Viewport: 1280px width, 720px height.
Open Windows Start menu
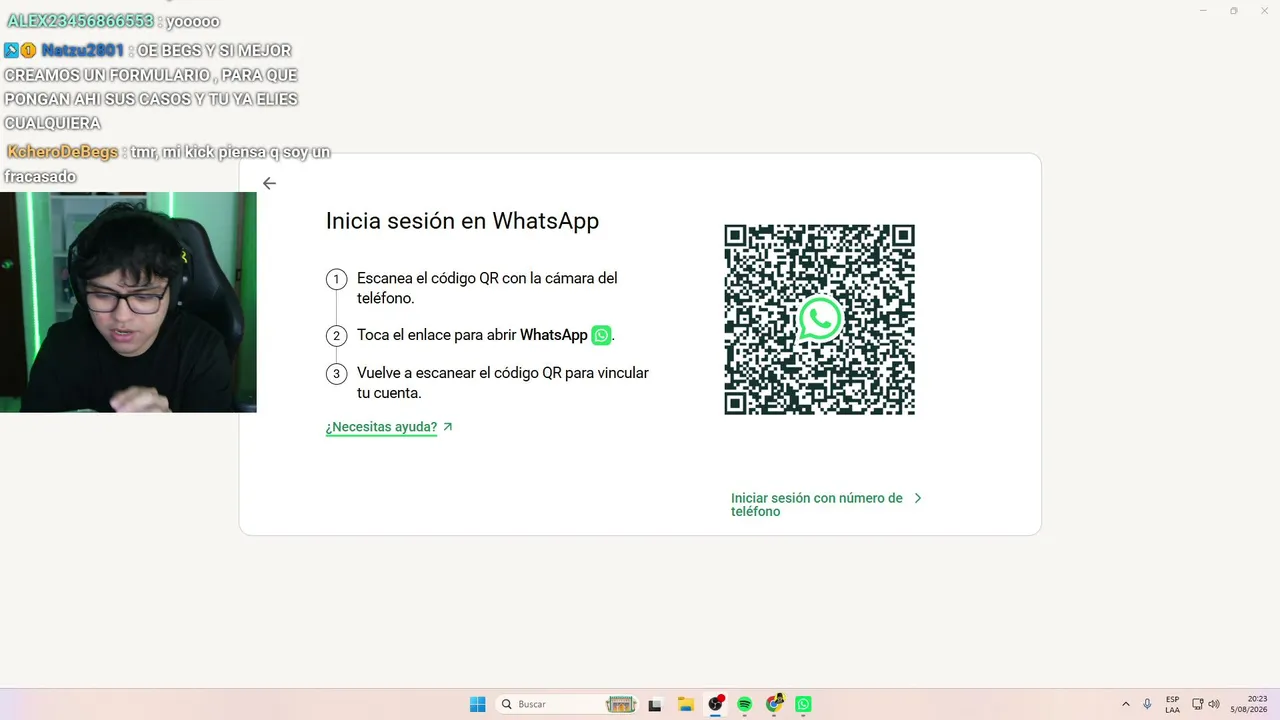click(478, 704)
